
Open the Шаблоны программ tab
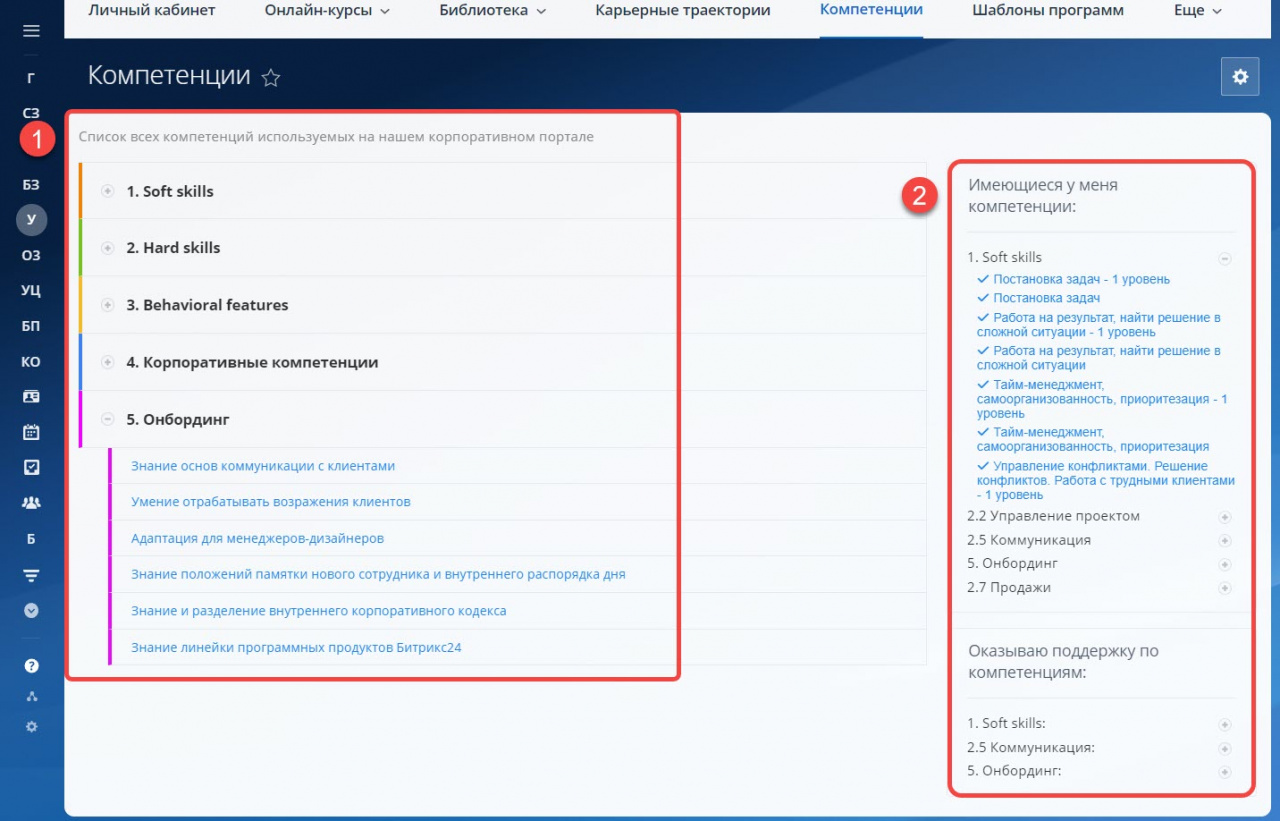[1048, 11]
